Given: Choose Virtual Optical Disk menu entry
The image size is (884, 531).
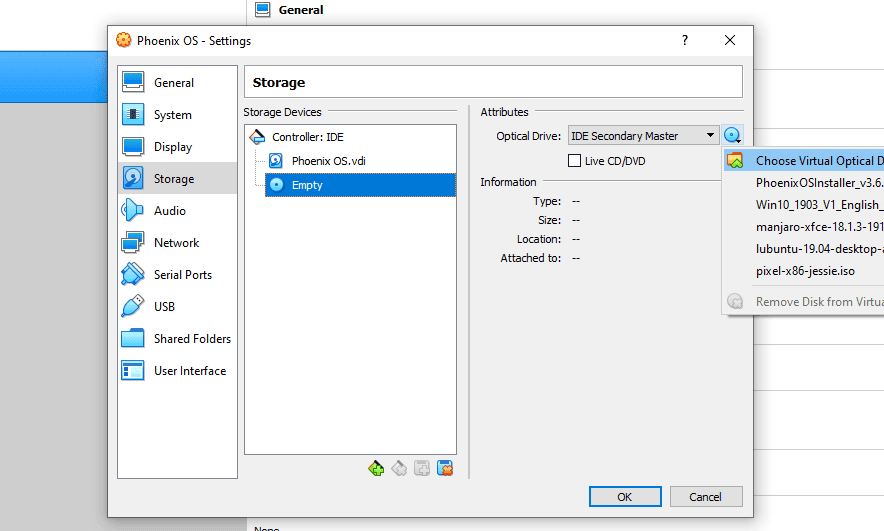Looking at the screenshot, I should [804, 161].
